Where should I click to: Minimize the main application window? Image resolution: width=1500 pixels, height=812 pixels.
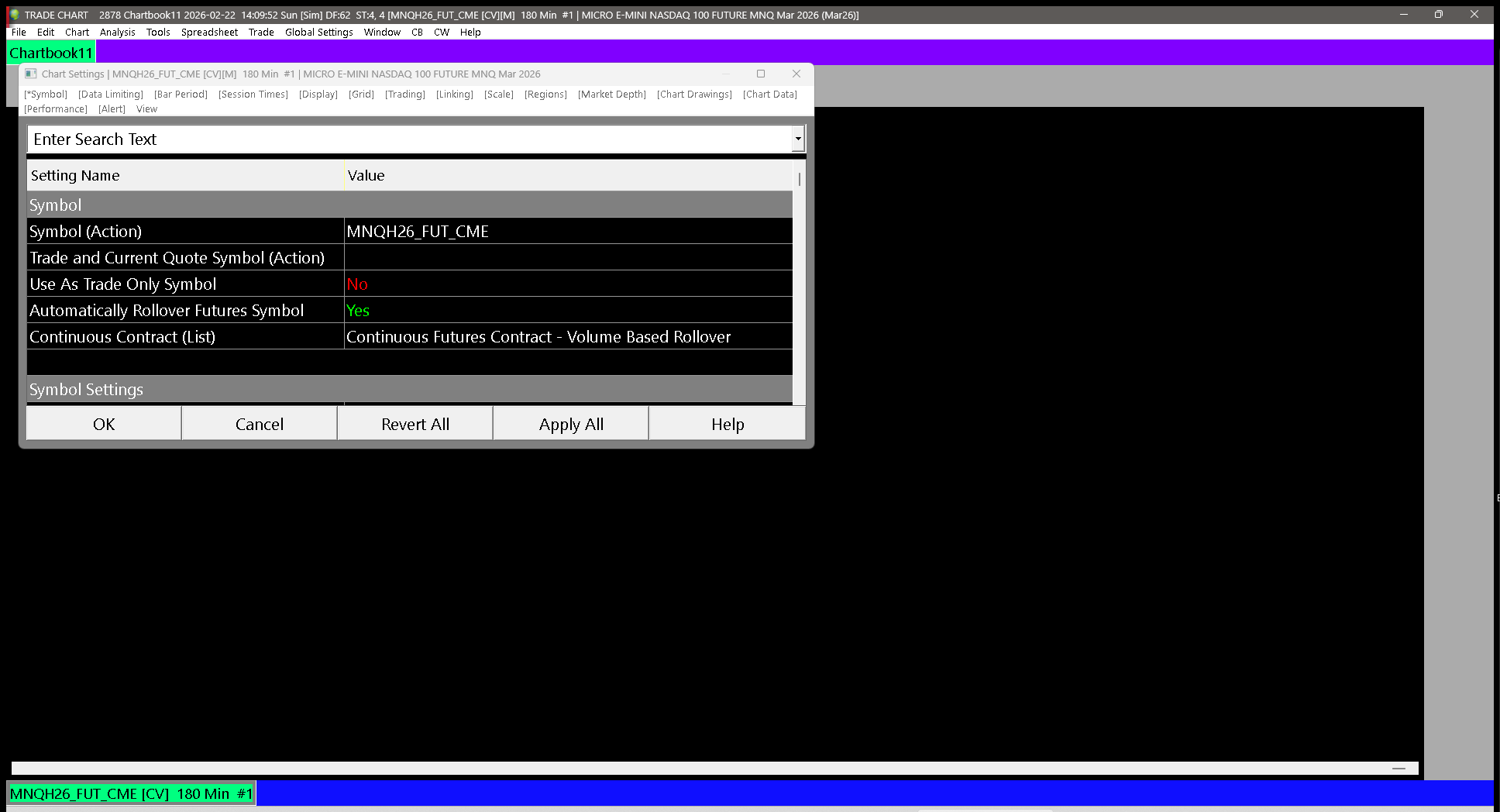pos(1403,14)
